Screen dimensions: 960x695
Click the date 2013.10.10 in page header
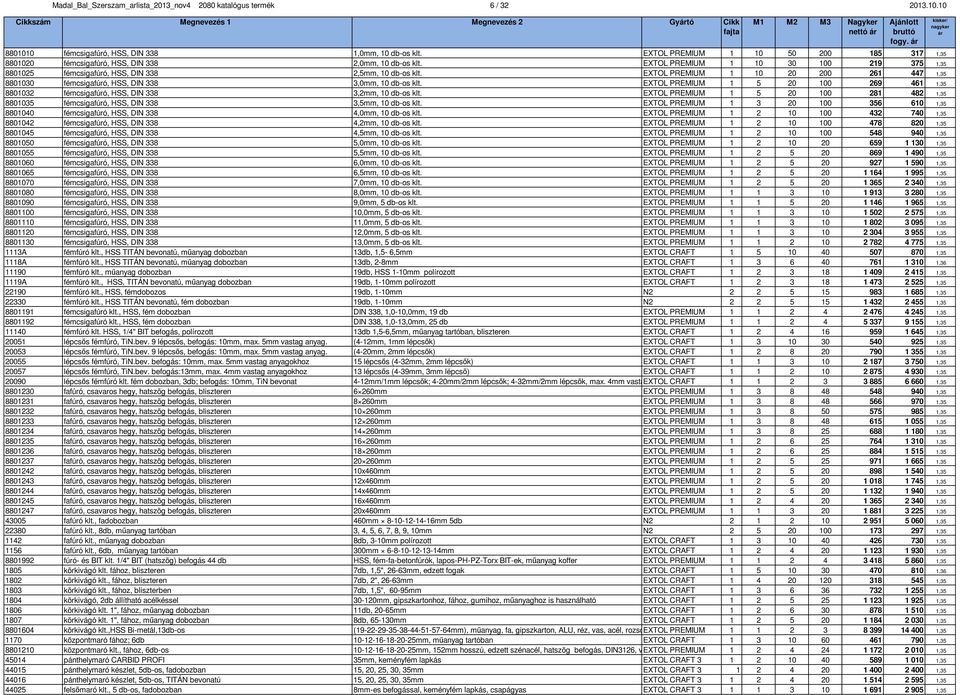pyautogui.click(x=928, y=6)
